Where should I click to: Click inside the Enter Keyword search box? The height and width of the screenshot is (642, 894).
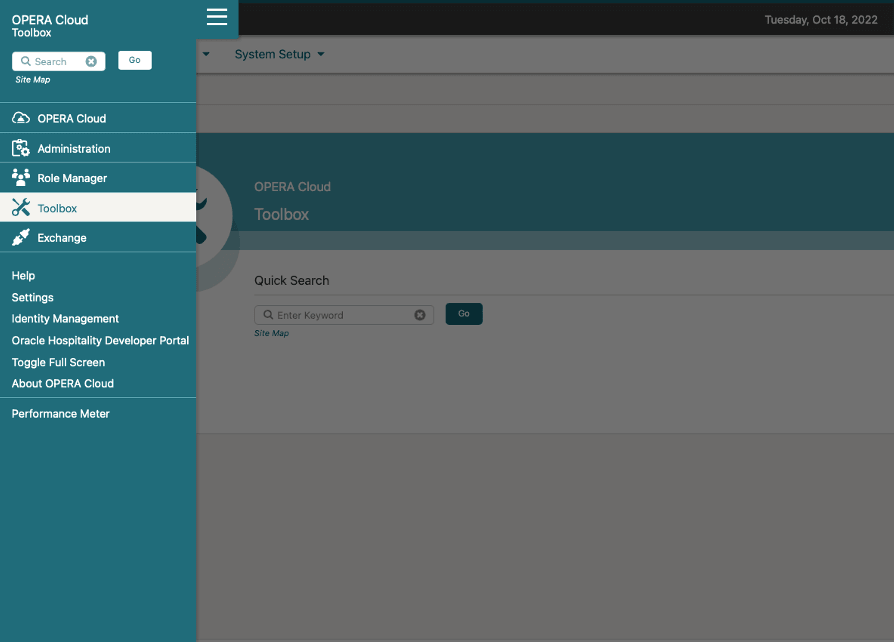click(x=340, y=314)
